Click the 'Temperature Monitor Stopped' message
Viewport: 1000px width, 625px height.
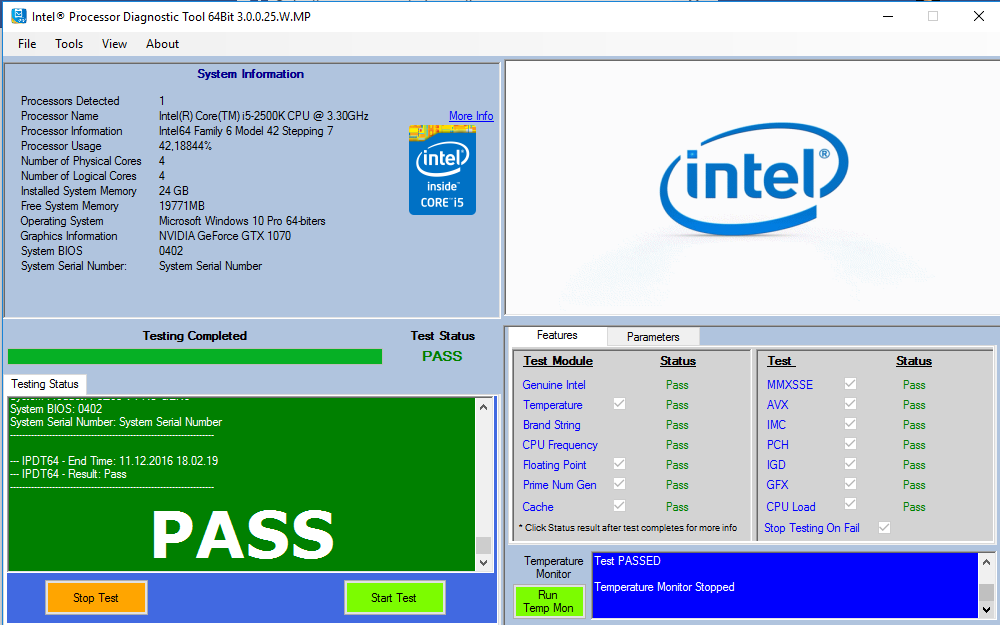(x=664, y=587)
